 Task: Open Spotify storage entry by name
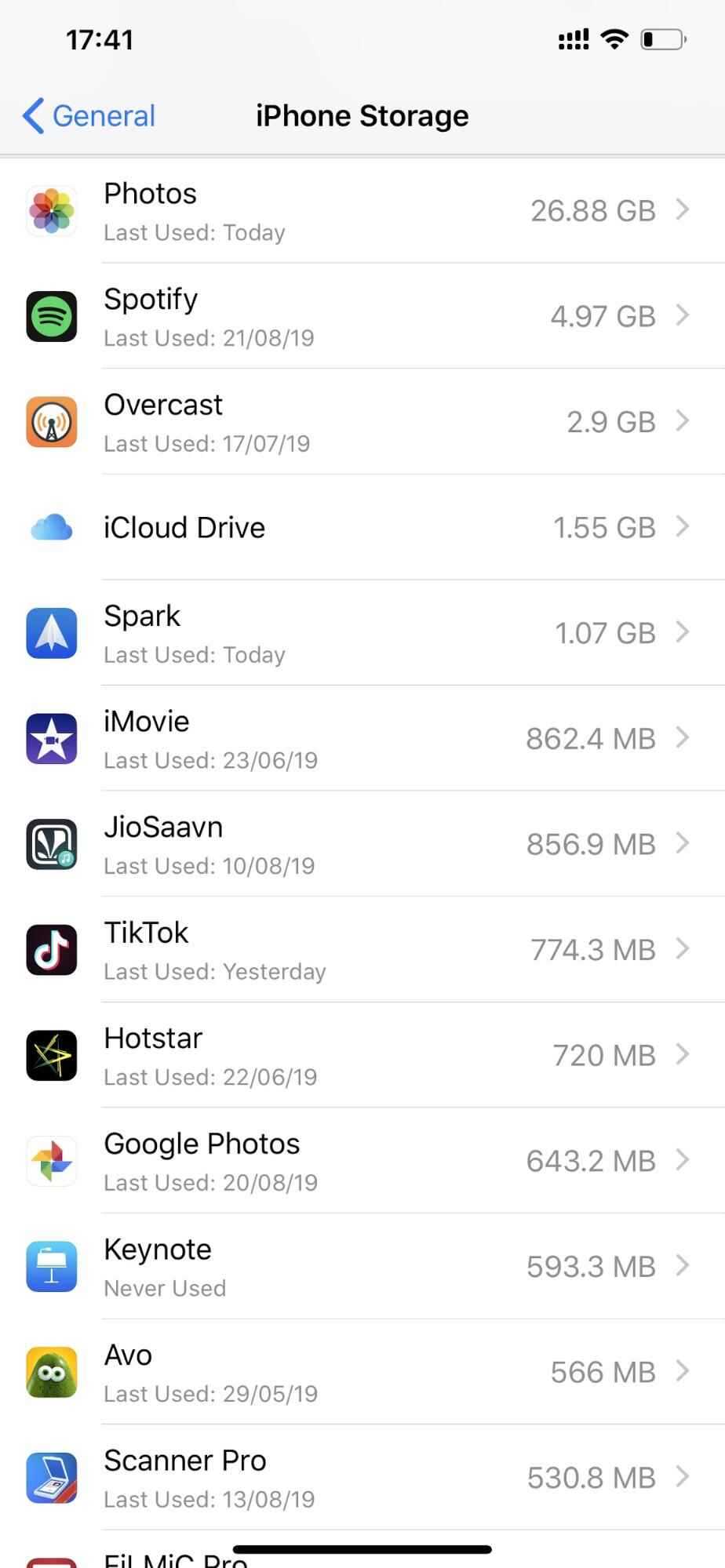(x=151, y=300)
